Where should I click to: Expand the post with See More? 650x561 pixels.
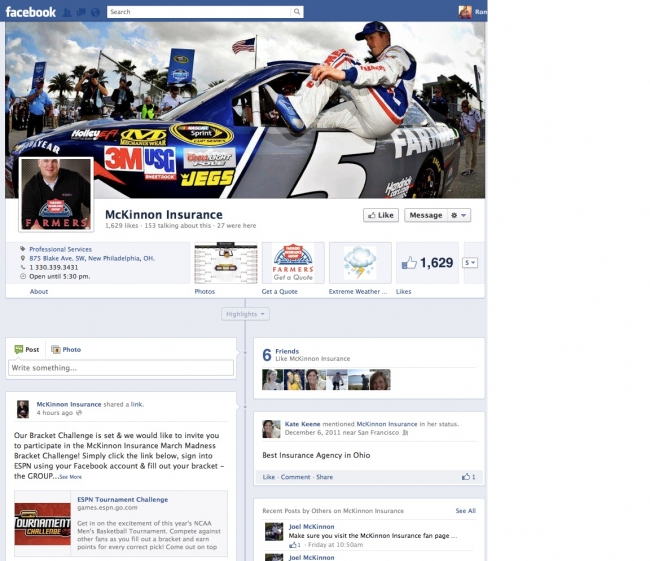[70, 477]
